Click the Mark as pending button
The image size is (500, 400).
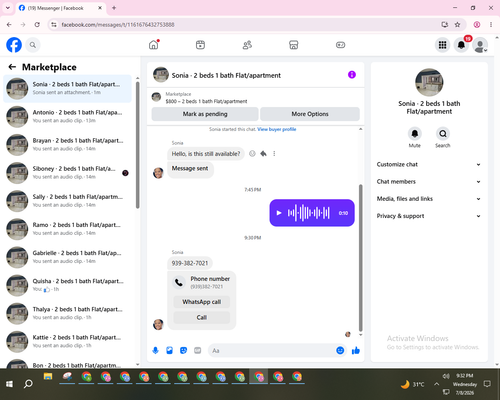point(205,114)
